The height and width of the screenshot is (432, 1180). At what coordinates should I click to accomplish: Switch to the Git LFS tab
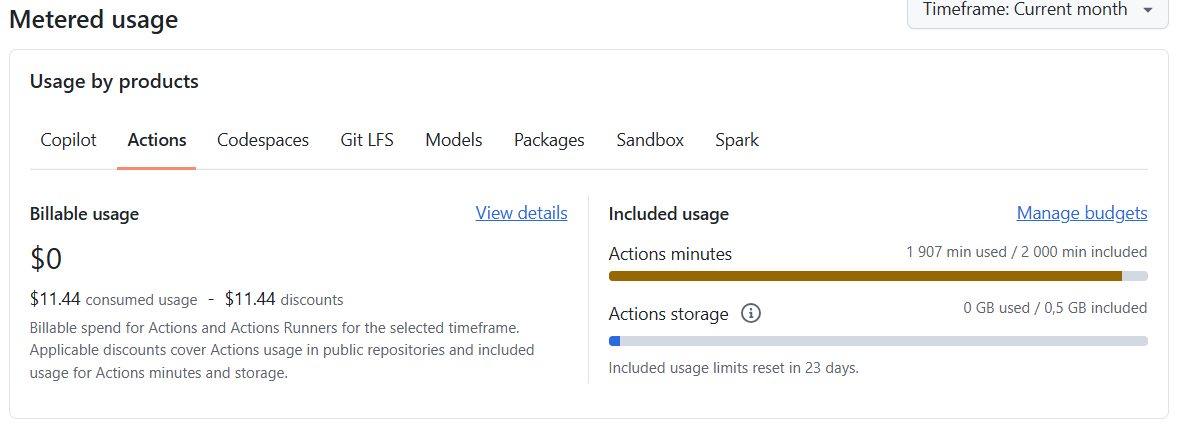pyautogui.click(x=366, y=140)
